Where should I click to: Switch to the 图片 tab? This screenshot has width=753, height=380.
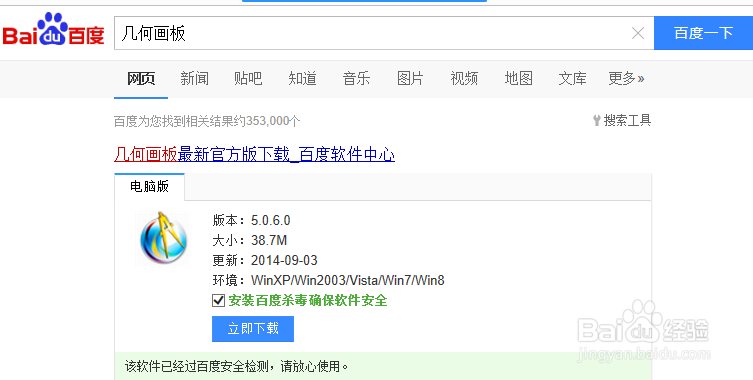point(411,78)
